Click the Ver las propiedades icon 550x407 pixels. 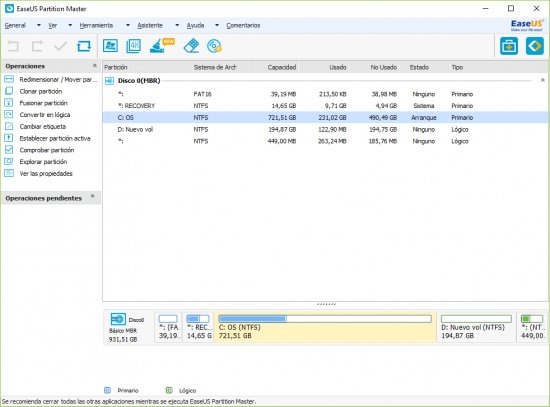(9, 173)
